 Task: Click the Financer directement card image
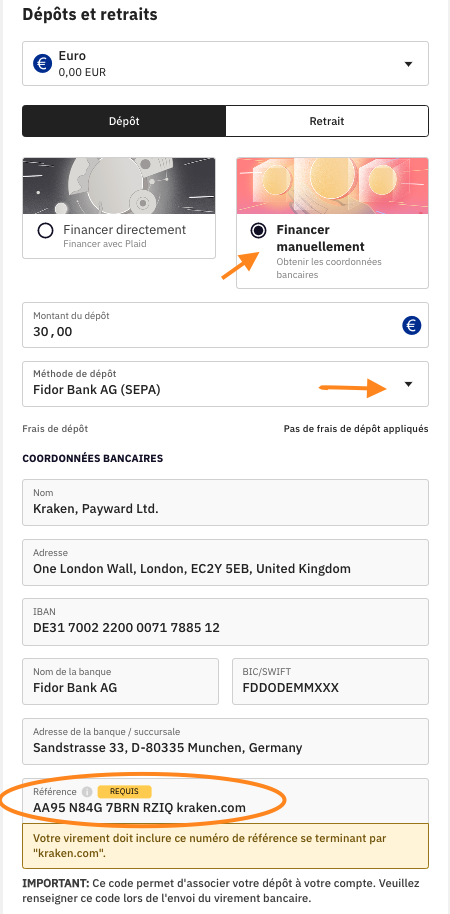click(x=119, y=185)
